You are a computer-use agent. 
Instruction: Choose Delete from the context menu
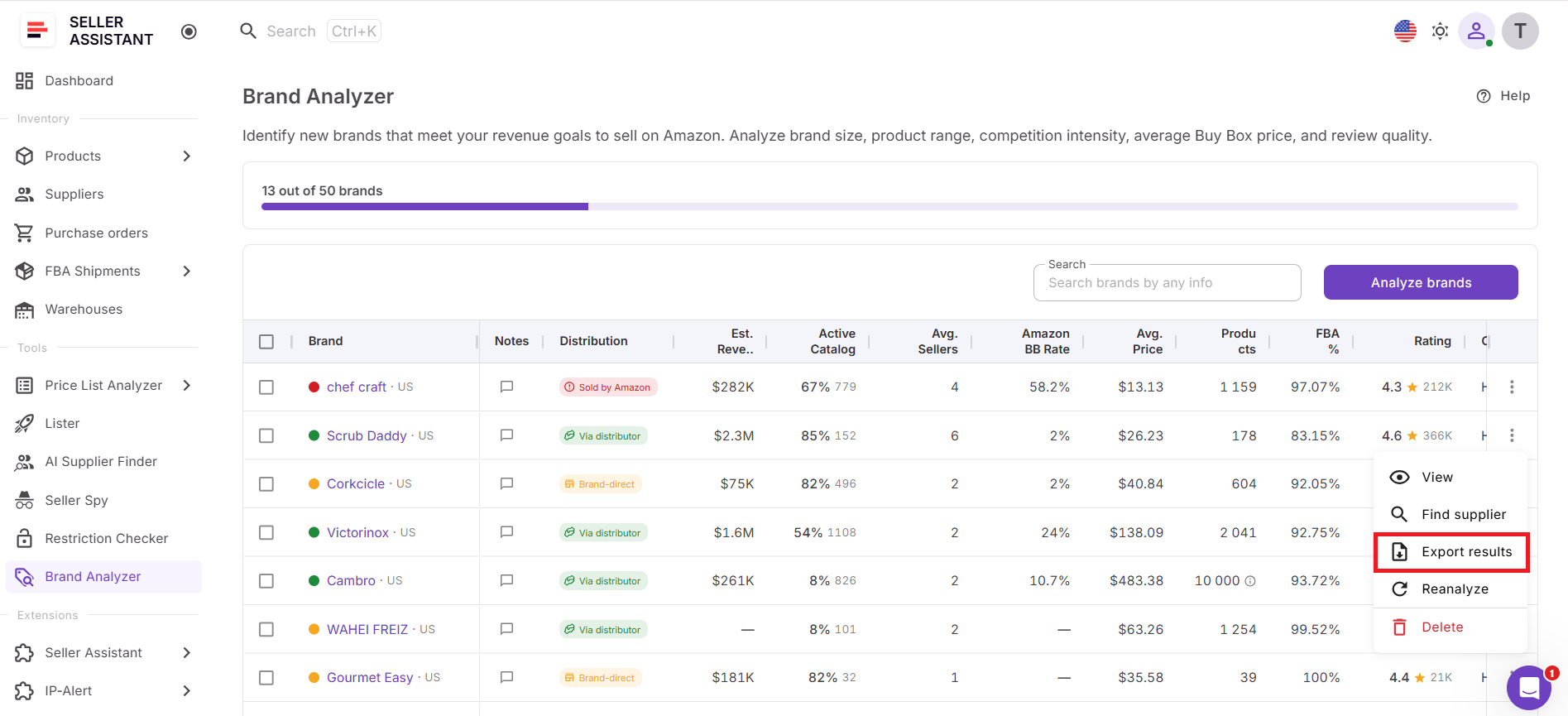pos(1451,627)
